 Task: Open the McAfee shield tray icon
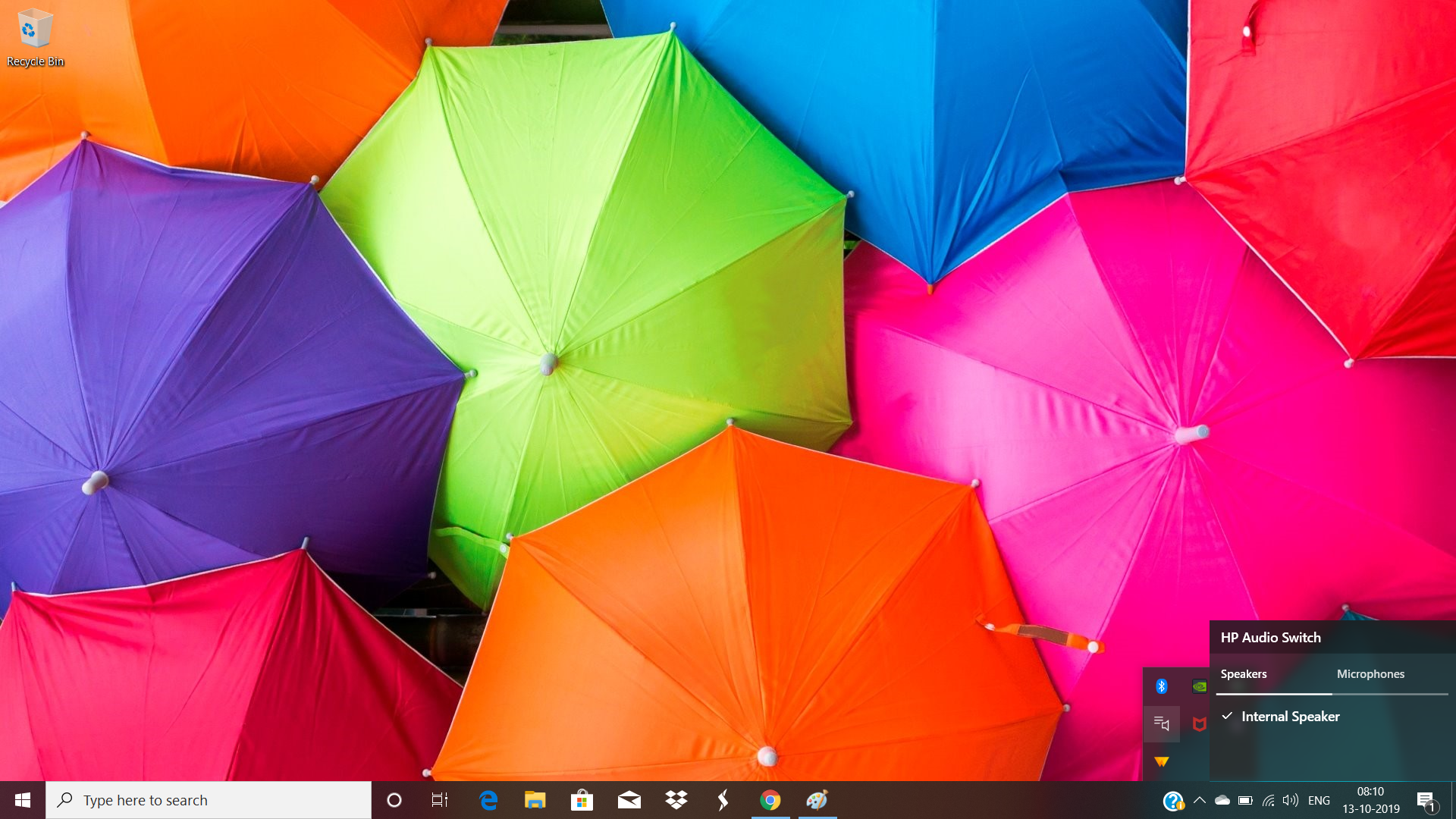1200,723
